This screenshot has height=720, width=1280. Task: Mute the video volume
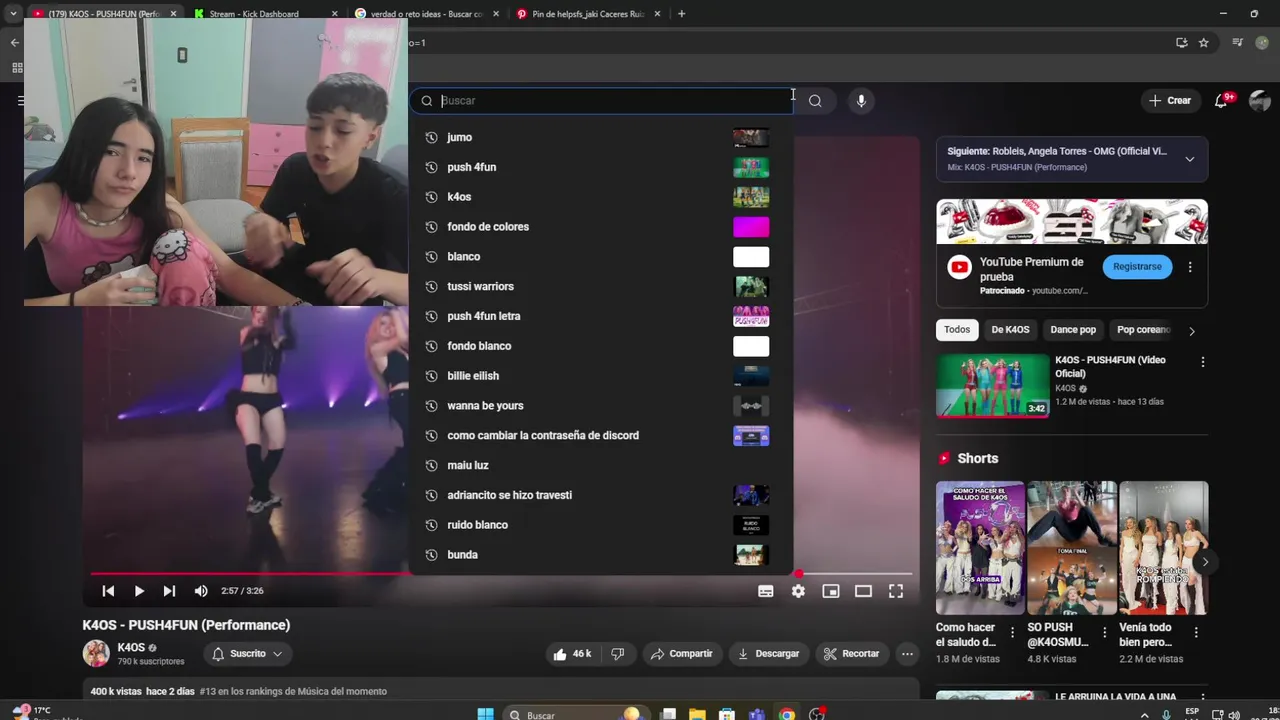(201, 591)
